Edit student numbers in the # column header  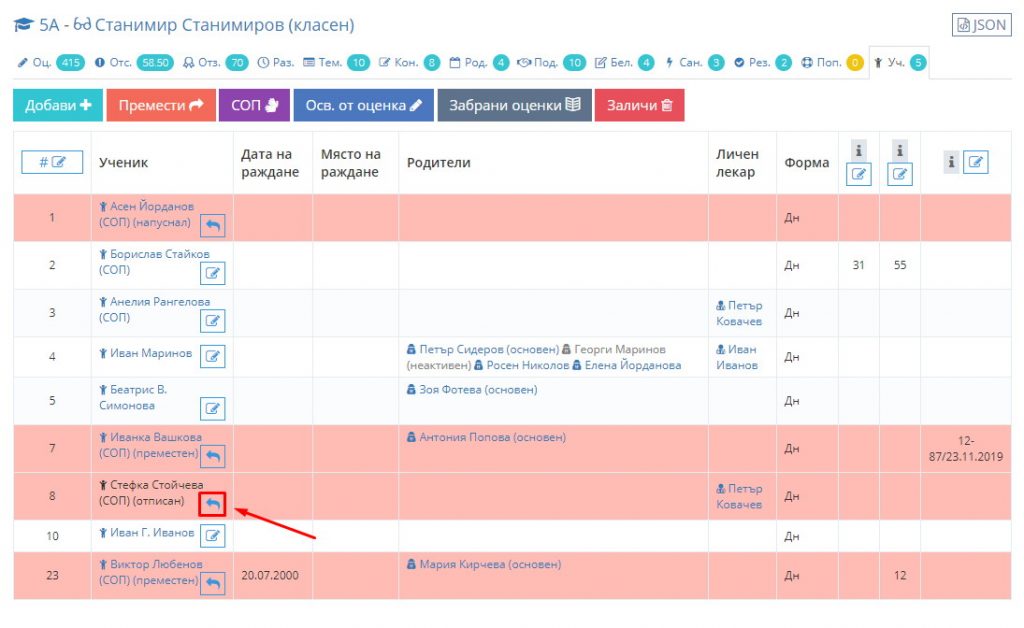tap(52, 162)
